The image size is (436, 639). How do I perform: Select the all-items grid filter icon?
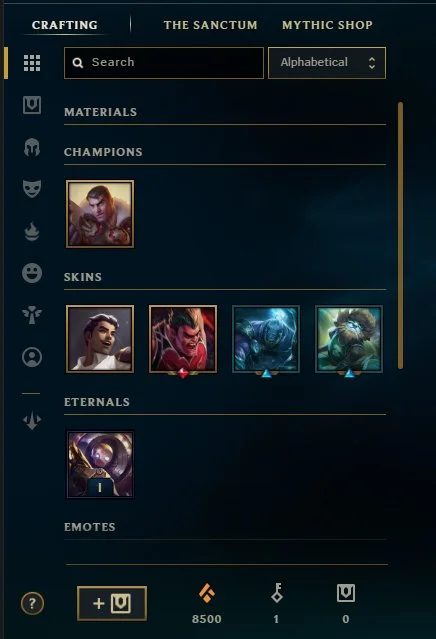click(x=32, y=63)
